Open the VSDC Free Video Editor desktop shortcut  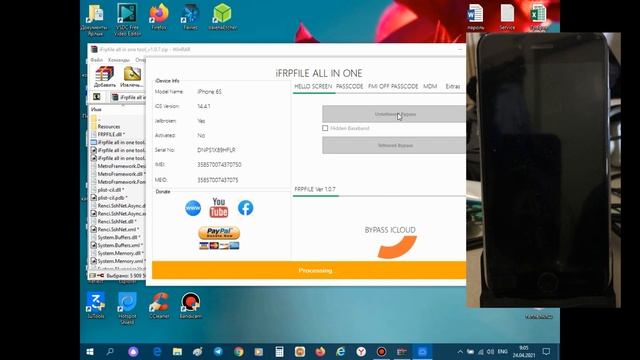(127, 19)
